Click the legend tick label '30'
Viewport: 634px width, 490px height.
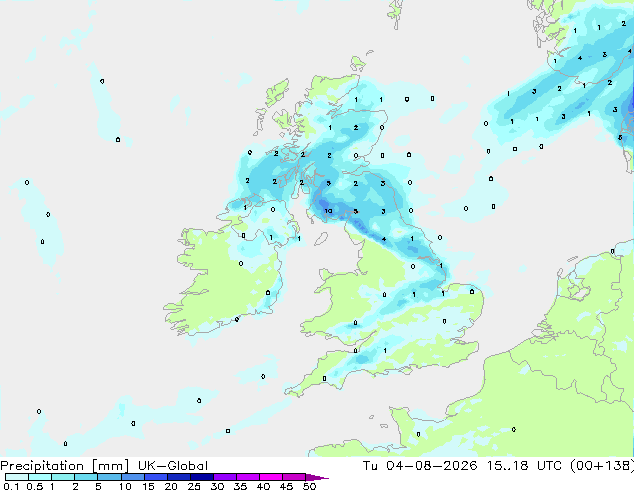(x=217, y=486)
